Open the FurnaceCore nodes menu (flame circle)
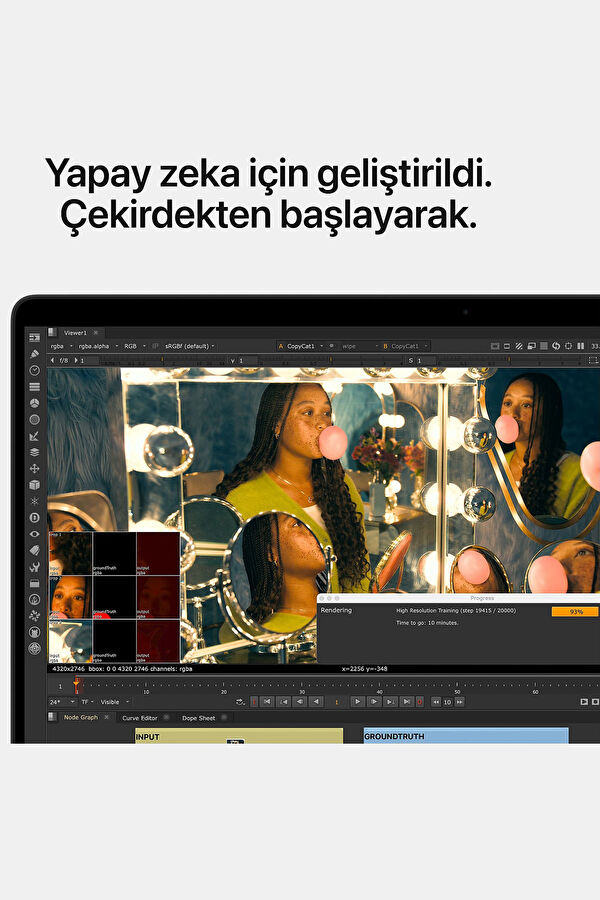This screenshot has height=900, width=600. pos(34,599)
